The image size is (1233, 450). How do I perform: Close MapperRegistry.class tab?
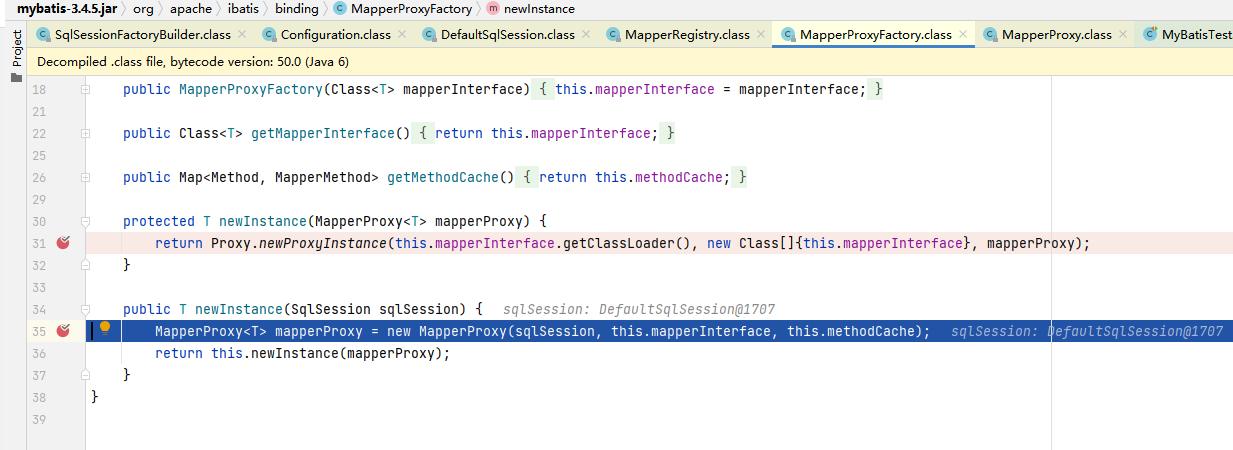[759, 34]
